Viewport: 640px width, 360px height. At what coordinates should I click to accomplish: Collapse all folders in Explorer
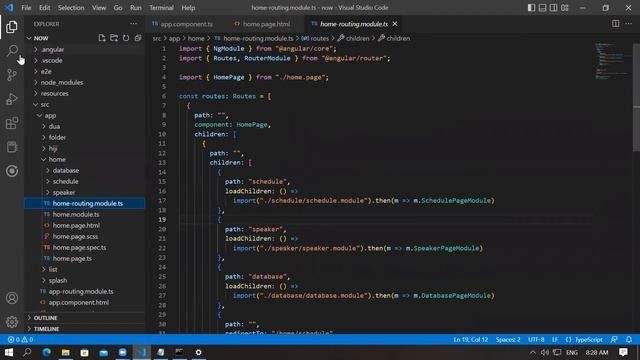pyautogui.click(x=138, y=38)
